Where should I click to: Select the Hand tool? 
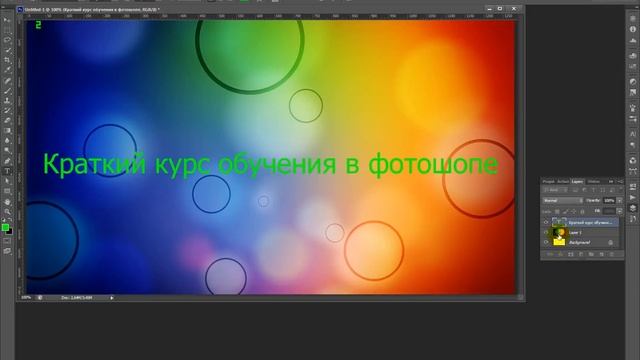7,202
